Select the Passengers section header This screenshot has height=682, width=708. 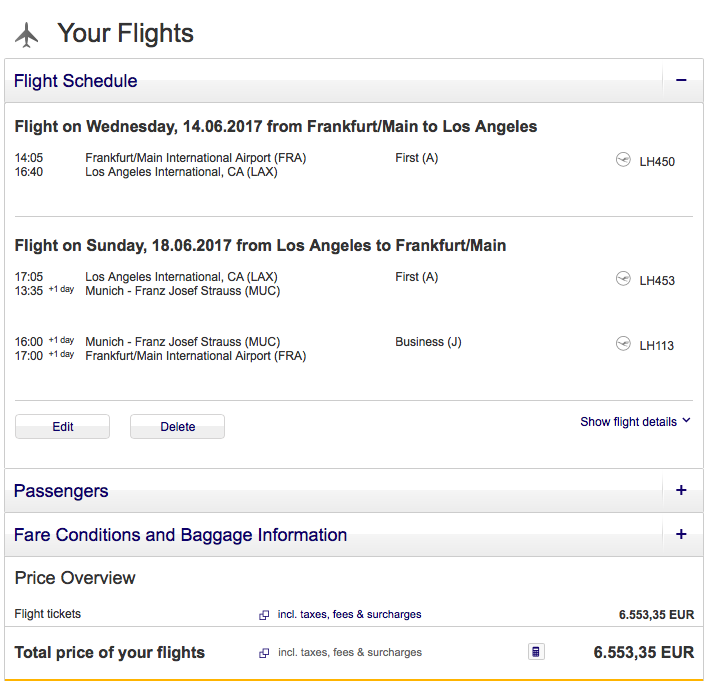(61, 491)
